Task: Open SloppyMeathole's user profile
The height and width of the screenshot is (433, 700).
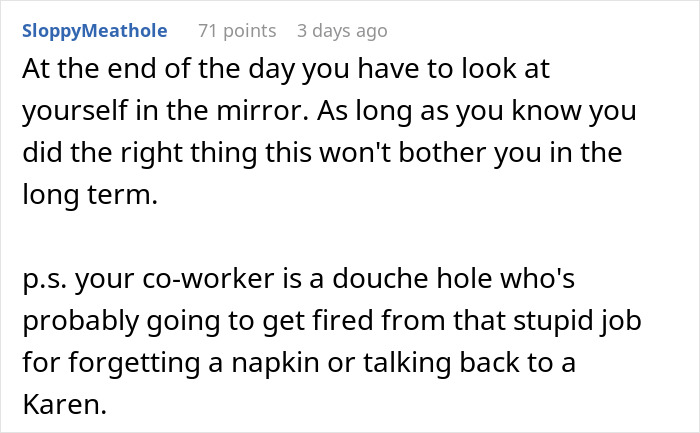Action: pos(95,31)
